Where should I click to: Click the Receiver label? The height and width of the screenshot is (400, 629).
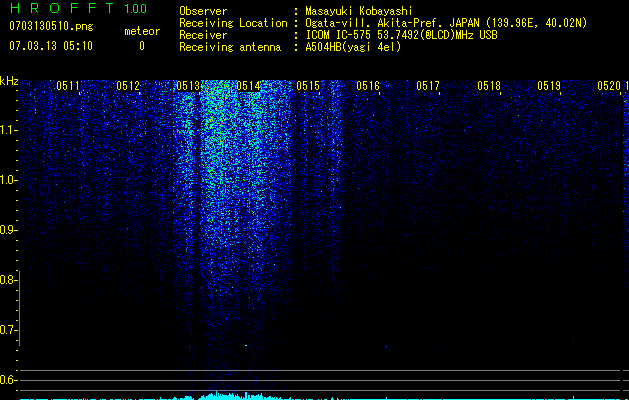pos(203,35)
